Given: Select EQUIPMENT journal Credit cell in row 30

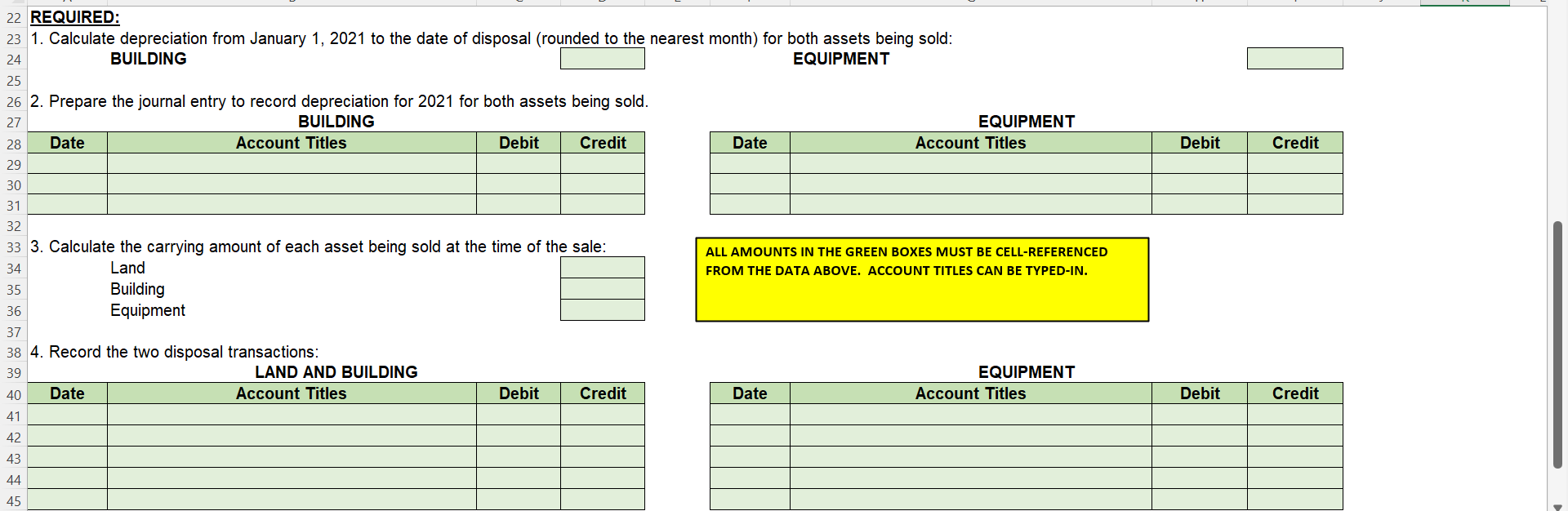Looking at the screenshot, I should point(1295,184).
